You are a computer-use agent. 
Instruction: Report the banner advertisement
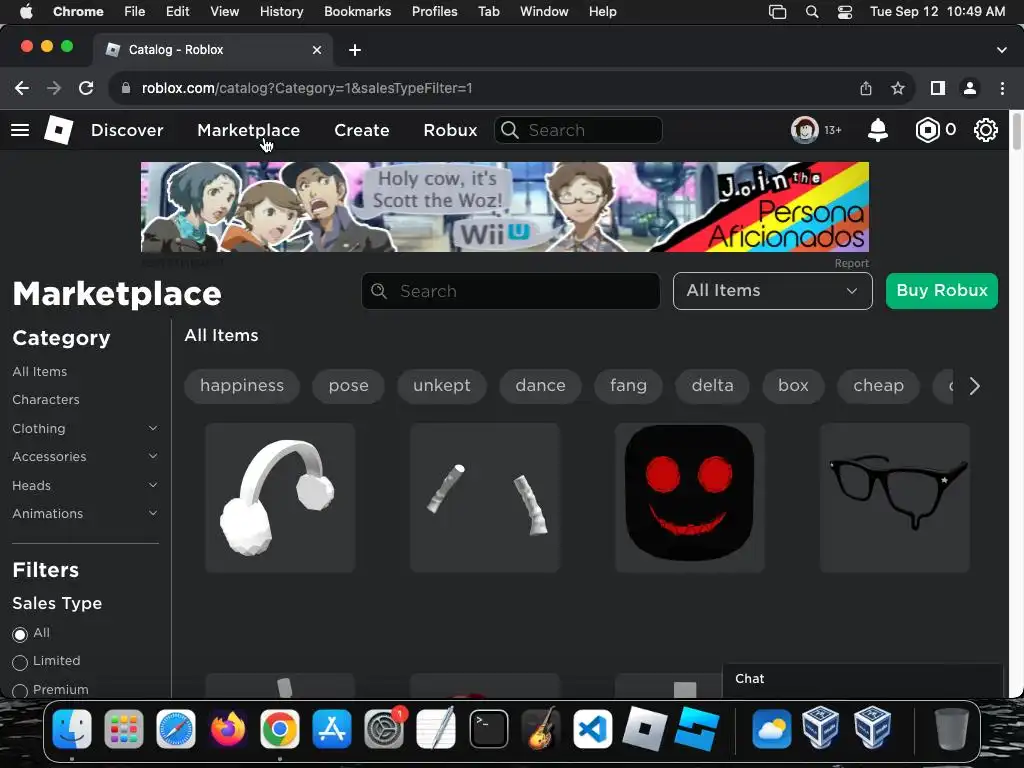pyautogui.click(x=852, y=263)
